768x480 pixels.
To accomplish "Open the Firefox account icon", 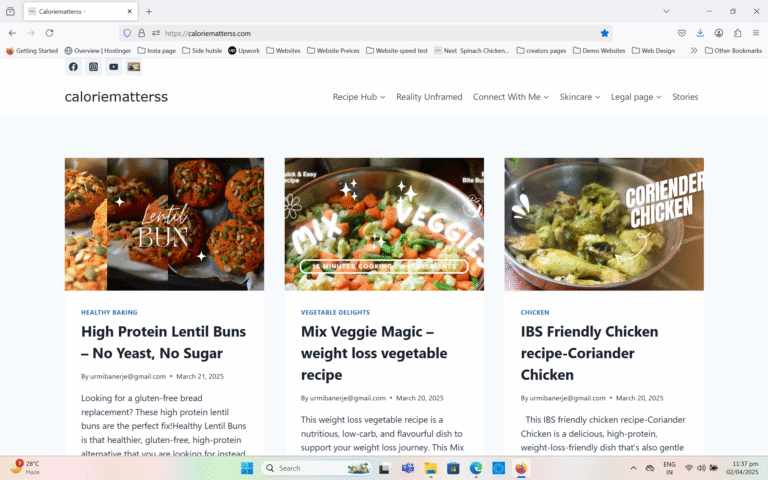I will 719,33.
